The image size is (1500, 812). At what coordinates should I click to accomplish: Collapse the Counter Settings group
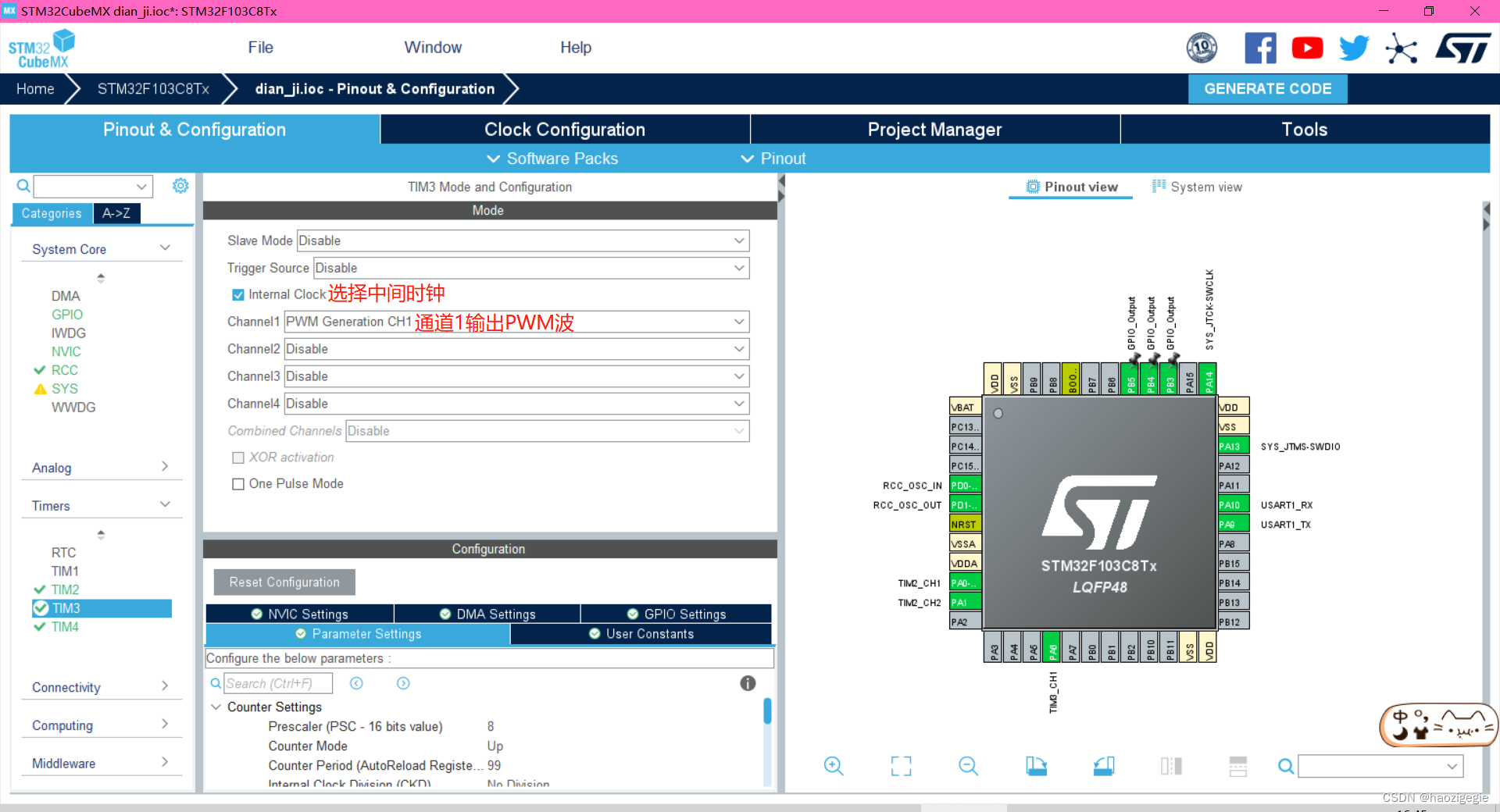(216, 707)
